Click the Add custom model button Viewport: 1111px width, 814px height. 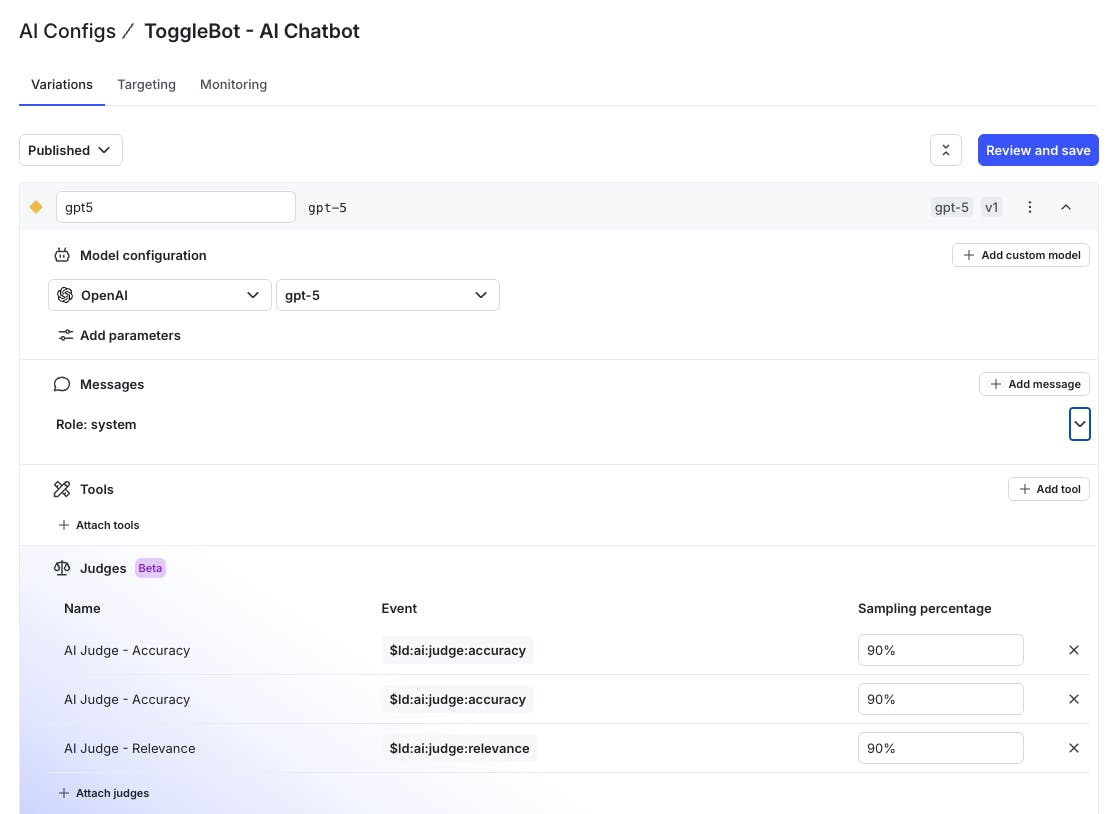[x=1021, y=255]
